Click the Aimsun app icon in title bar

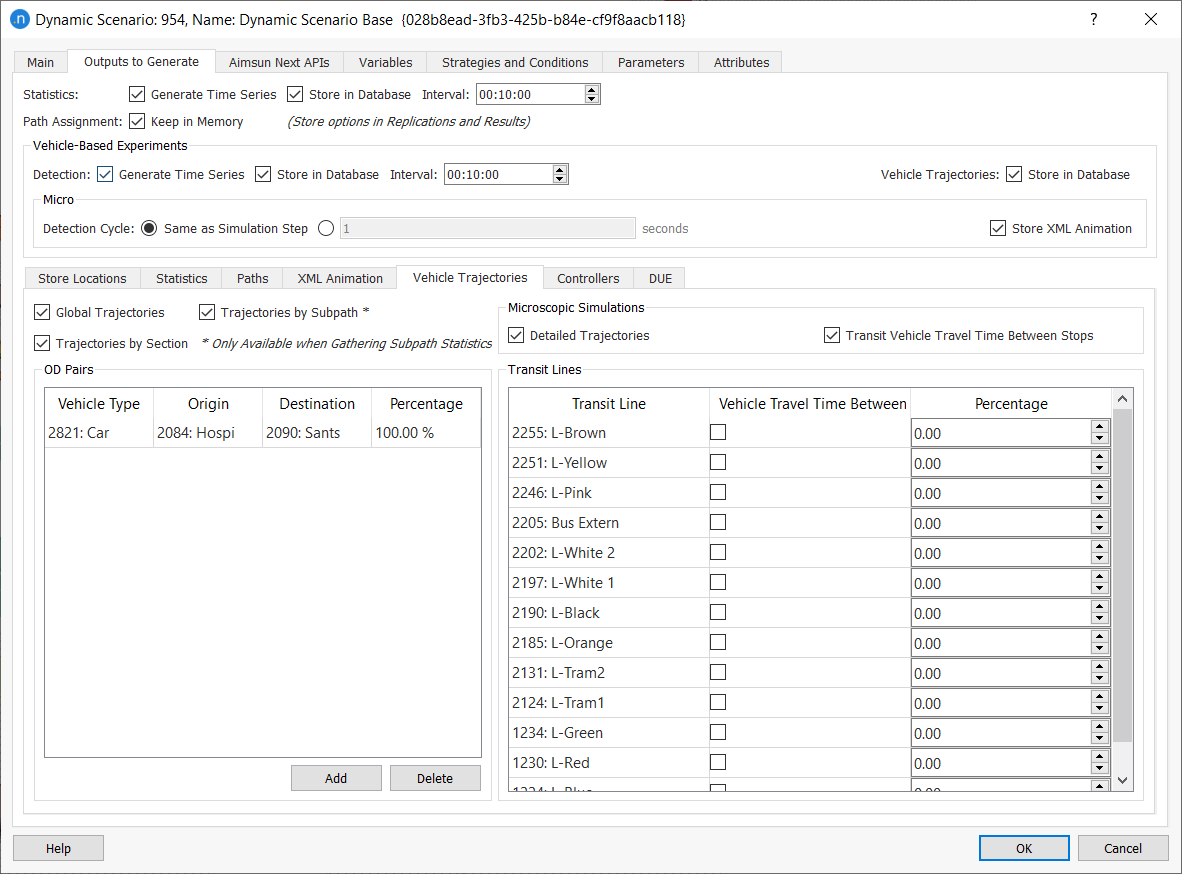pyautogui.click(x=19, y=20)
